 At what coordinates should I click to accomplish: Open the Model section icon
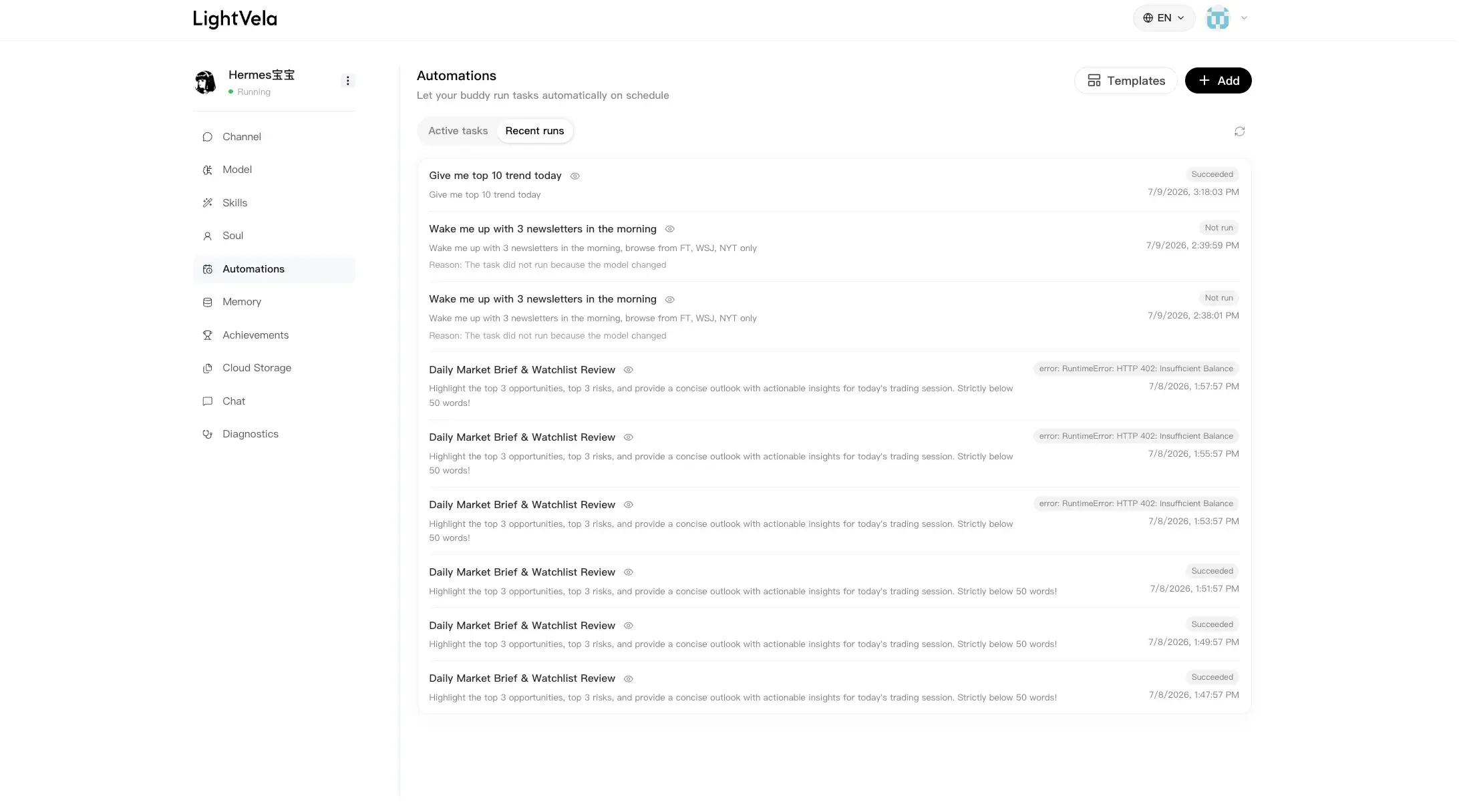click(x=208, y=170)
